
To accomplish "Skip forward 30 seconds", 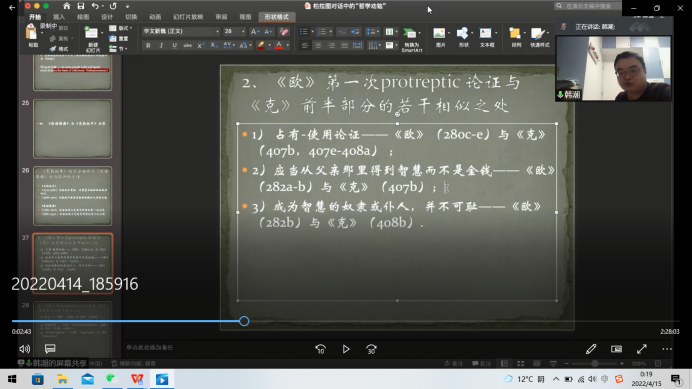I will 372,349.
